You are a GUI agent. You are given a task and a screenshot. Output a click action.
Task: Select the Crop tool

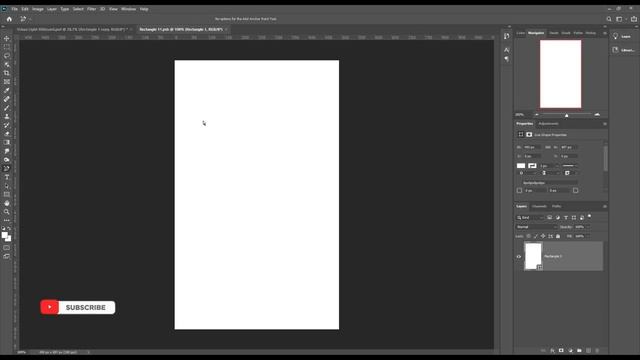click(x=7, y=73)
